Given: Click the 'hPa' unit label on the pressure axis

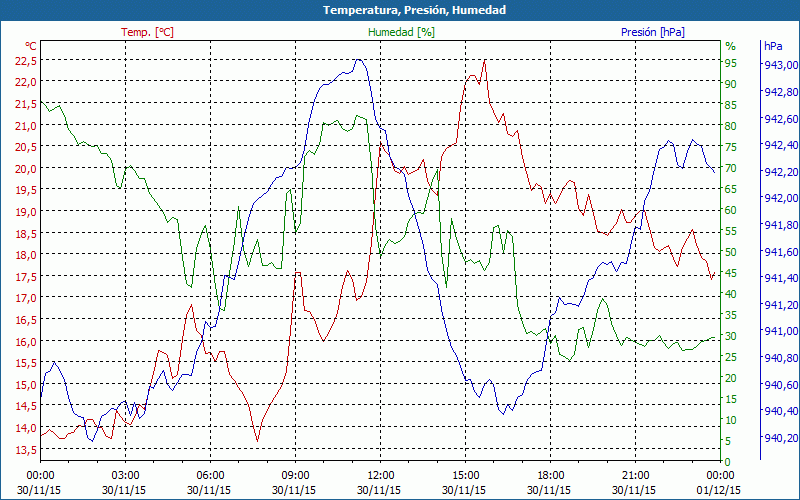Looking at the screenshot, I should click(773, 46).
